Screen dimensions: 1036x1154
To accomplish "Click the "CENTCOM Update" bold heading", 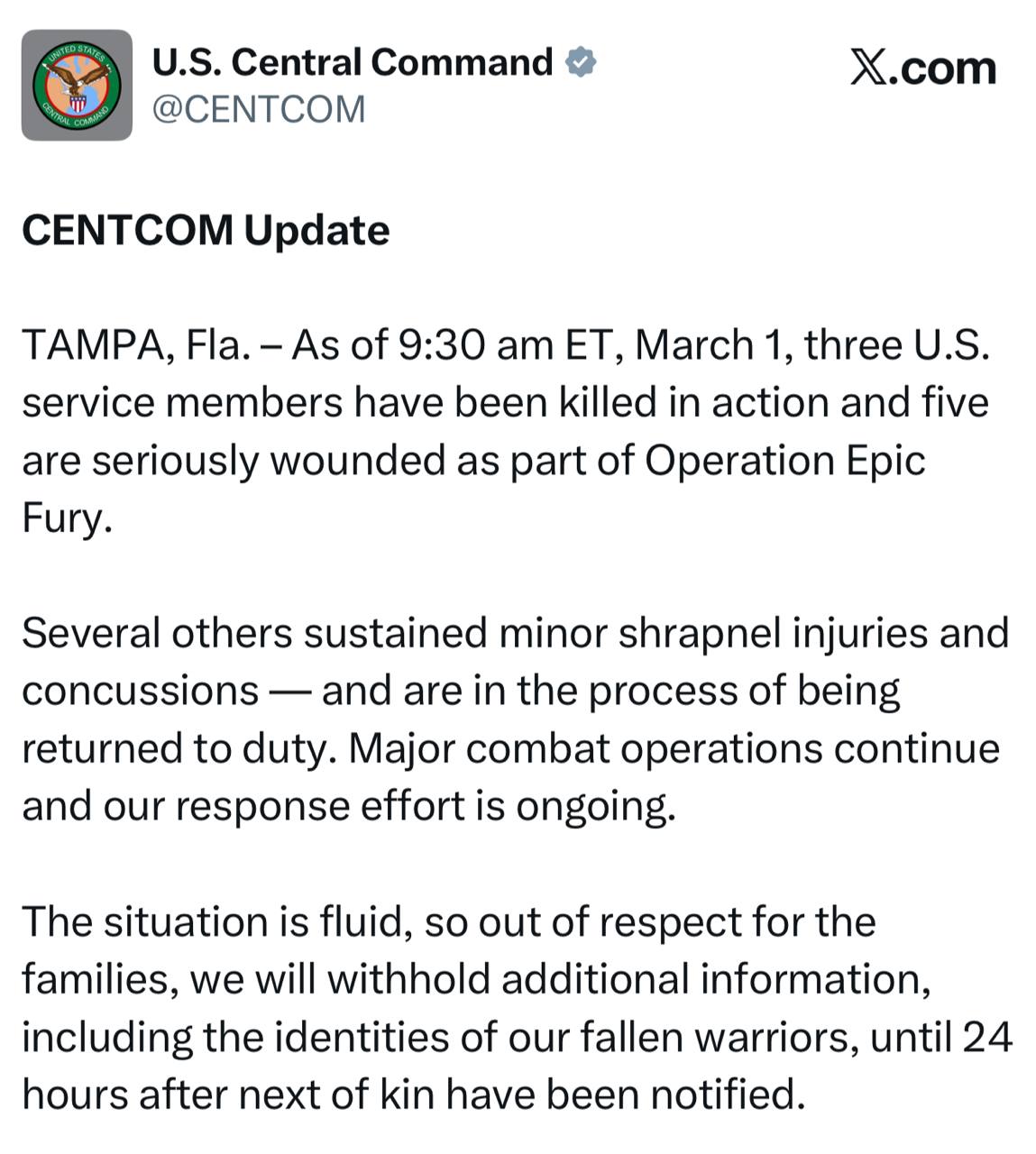I will 206,230.
